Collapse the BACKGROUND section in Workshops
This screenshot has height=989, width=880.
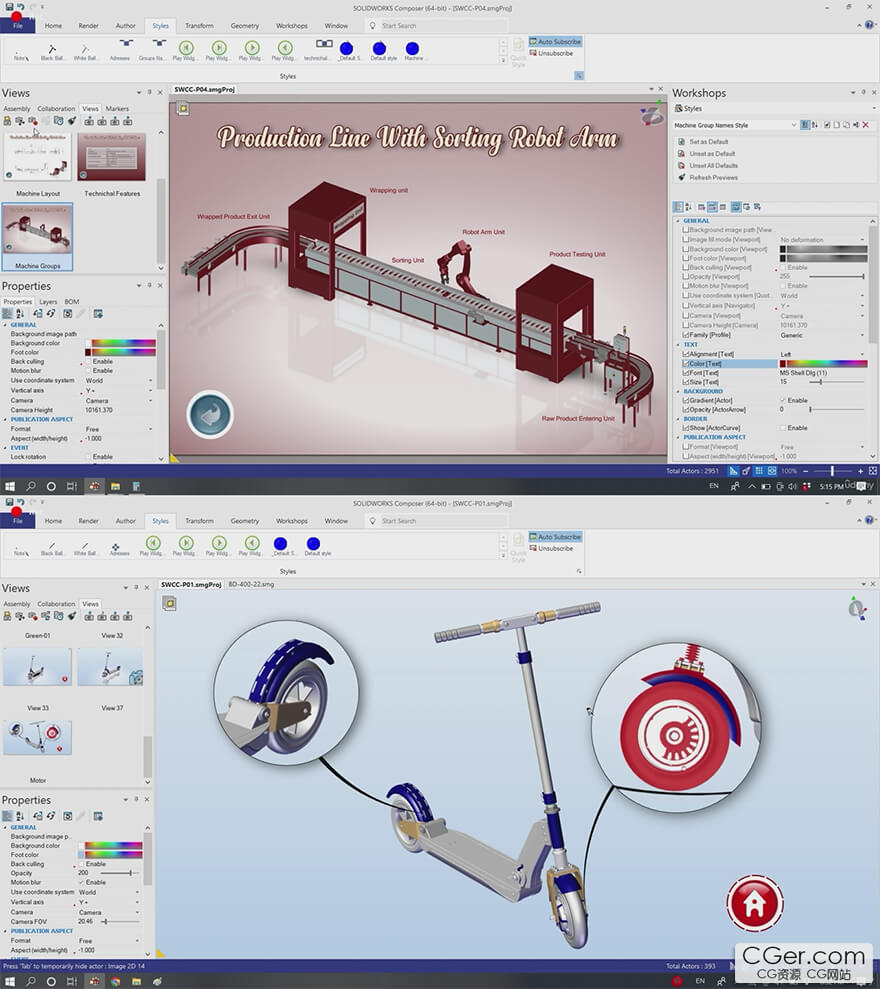[x=678, y=391]
